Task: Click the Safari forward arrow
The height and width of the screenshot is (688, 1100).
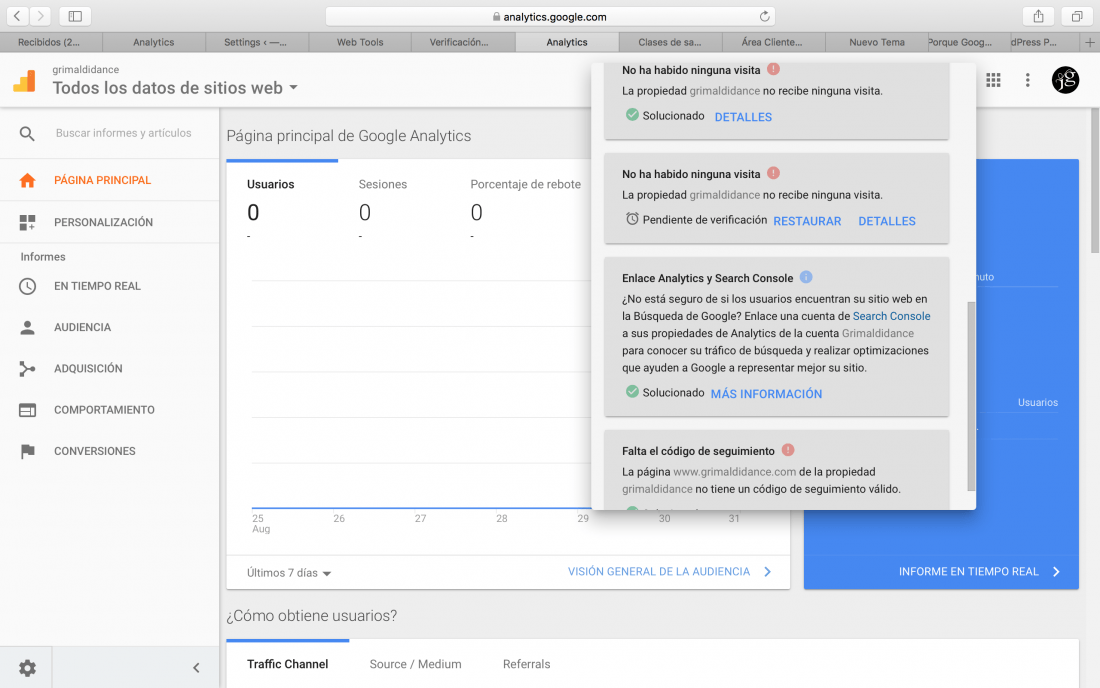Action: coord(40,15)
